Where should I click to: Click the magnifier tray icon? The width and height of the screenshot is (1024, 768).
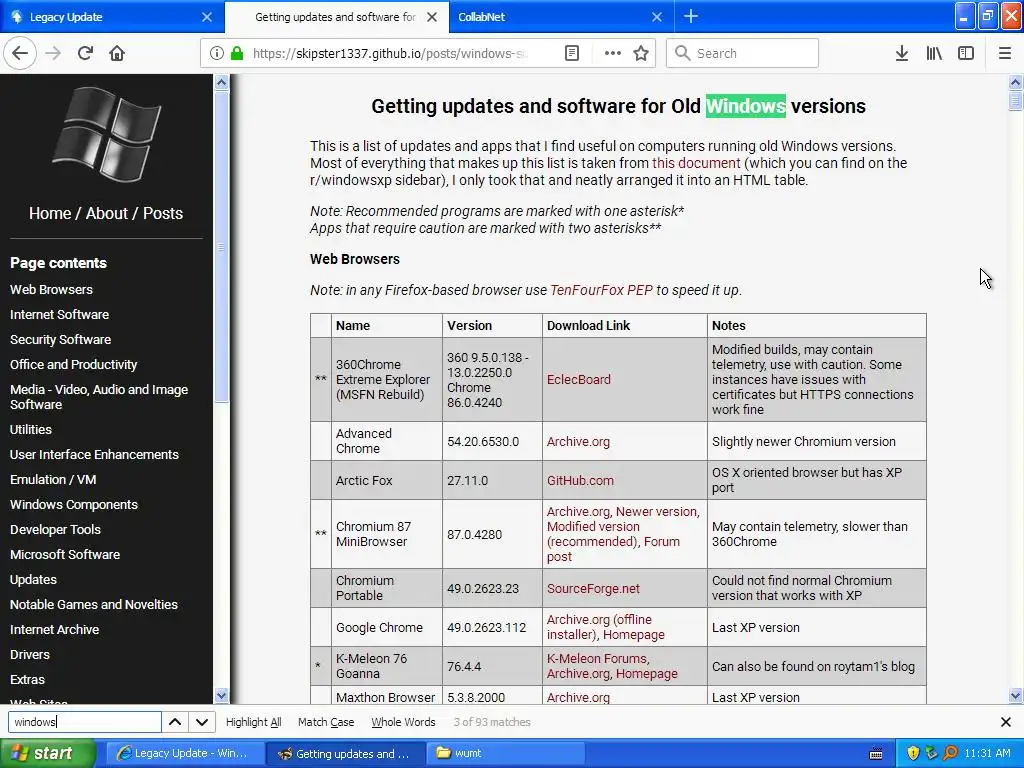pyautogui.click(x=950, y=753)
